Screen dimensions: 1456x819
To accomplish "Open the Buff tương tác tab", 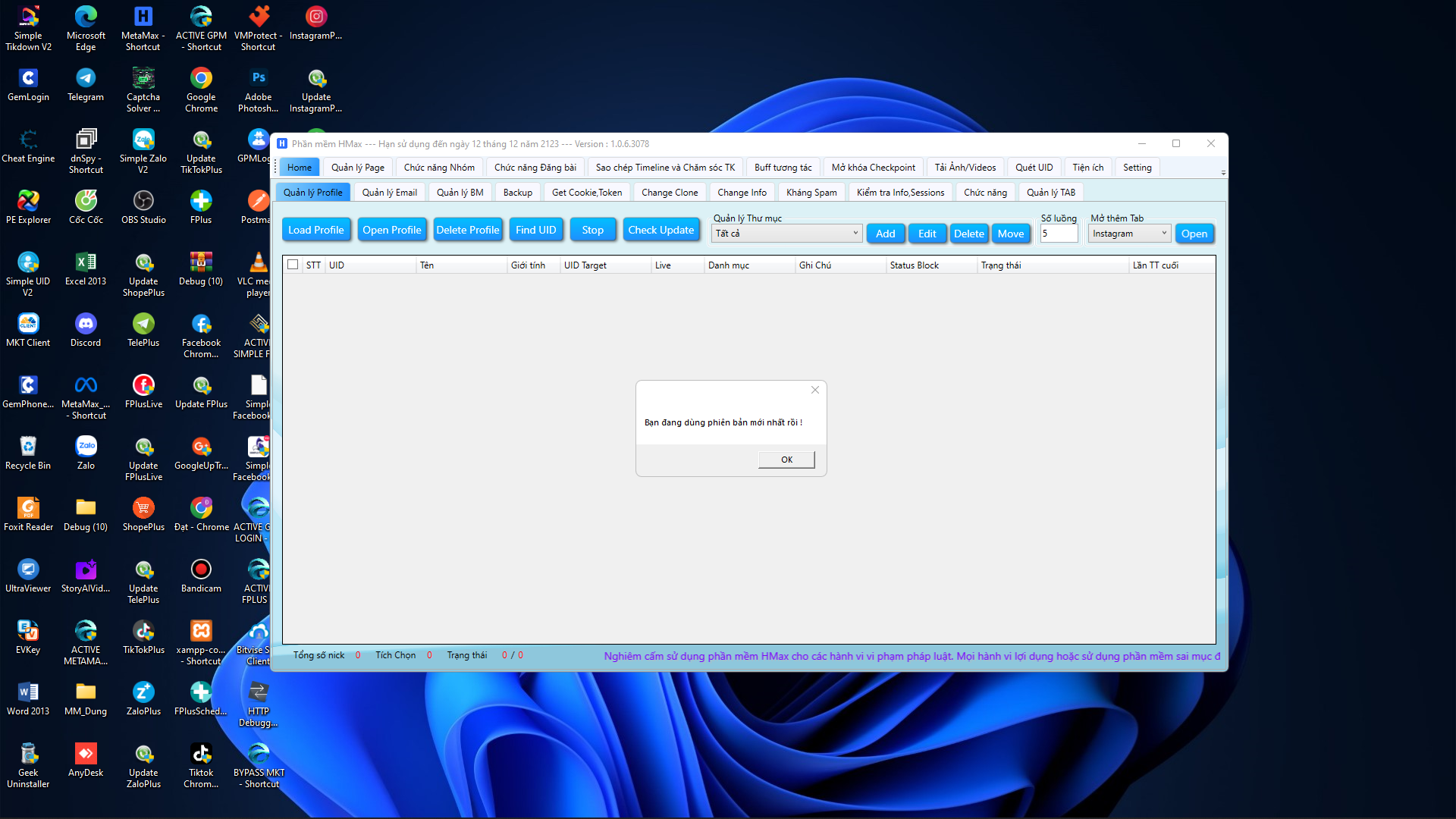I will coord(783,168).
